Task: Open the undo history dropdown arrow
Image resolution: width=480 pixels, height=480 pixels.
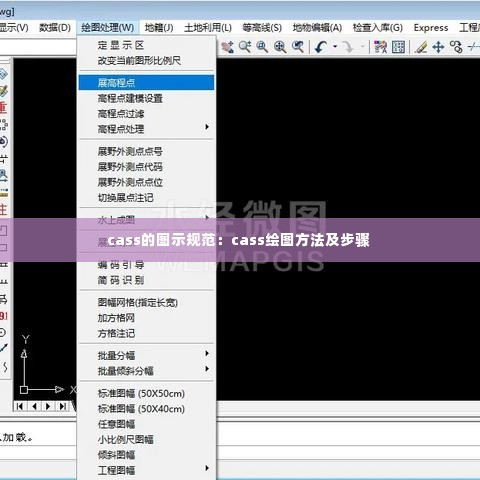Action: tap(335, 47)
